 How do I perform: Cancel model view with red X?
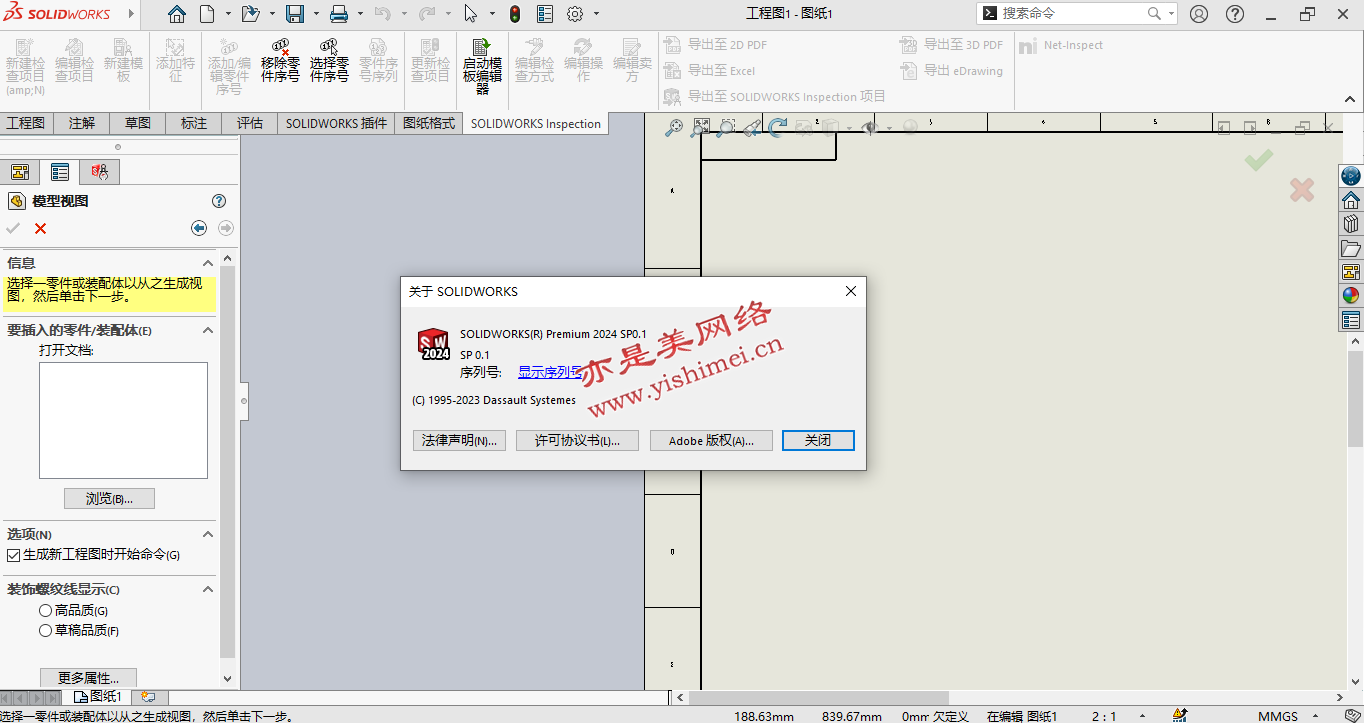tap(41, 228)
